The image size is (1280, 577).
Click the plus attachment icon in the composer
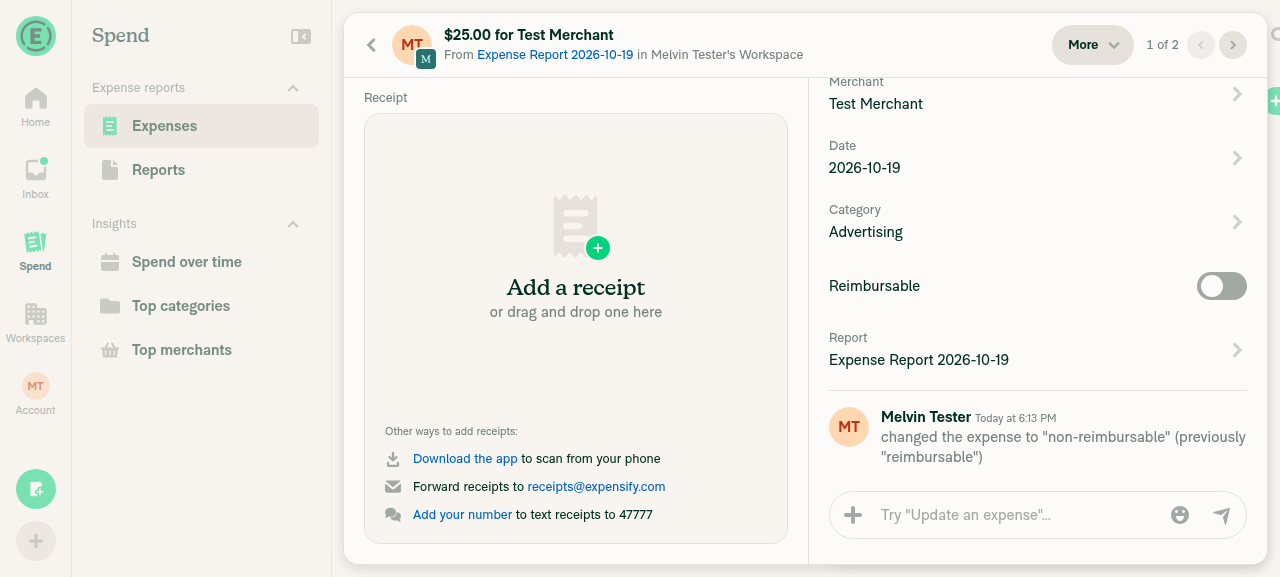(x=853, y=515)
